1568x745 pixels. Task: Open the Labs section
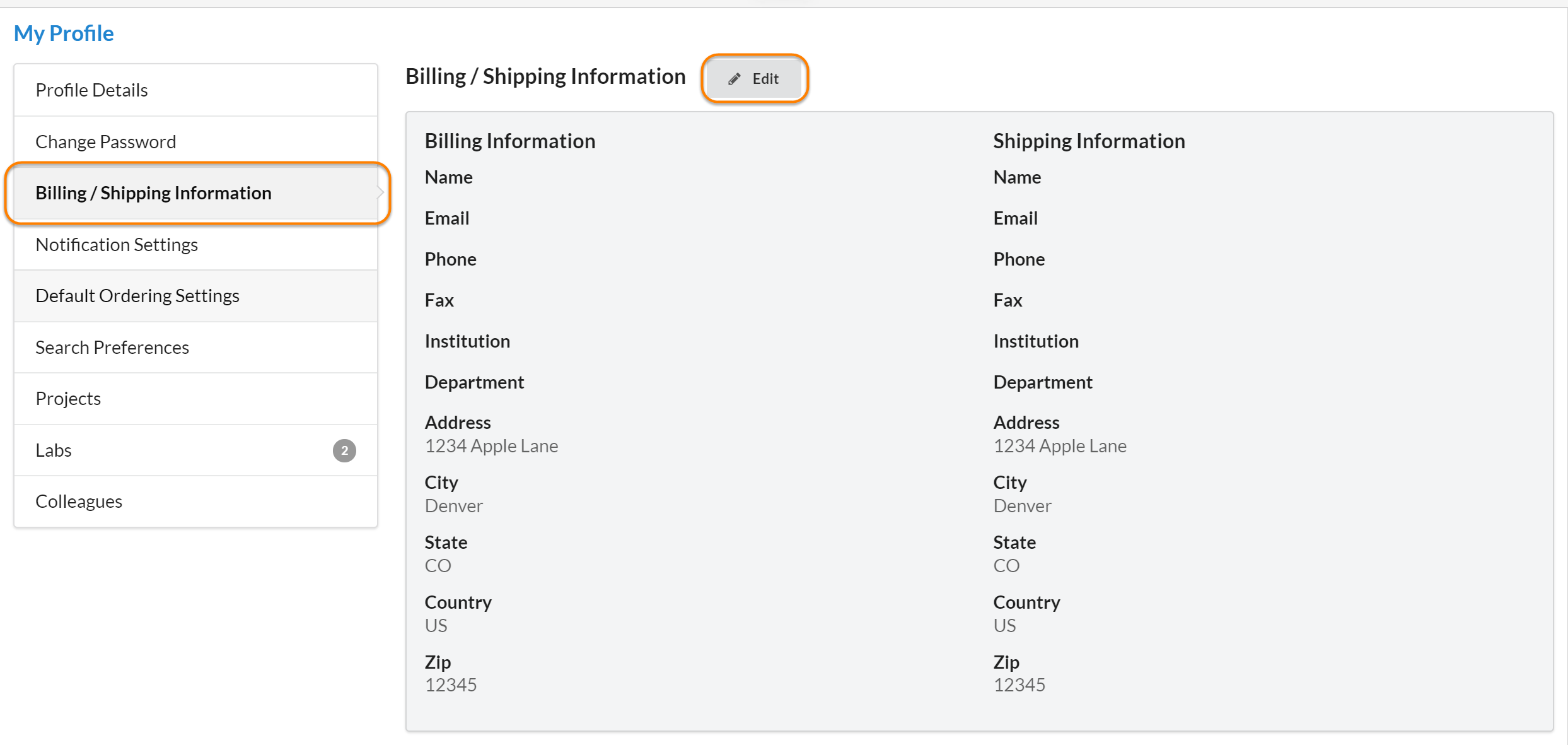54,450
